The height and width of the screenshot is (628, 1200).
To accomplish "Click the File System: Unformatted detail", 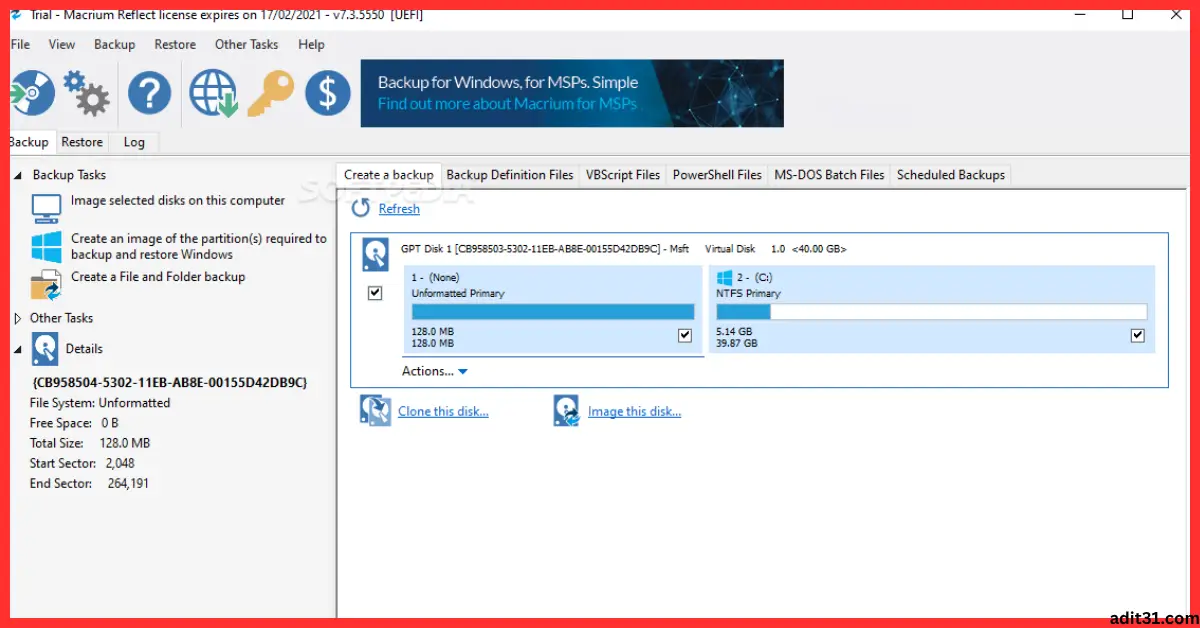I will [100, 403].
